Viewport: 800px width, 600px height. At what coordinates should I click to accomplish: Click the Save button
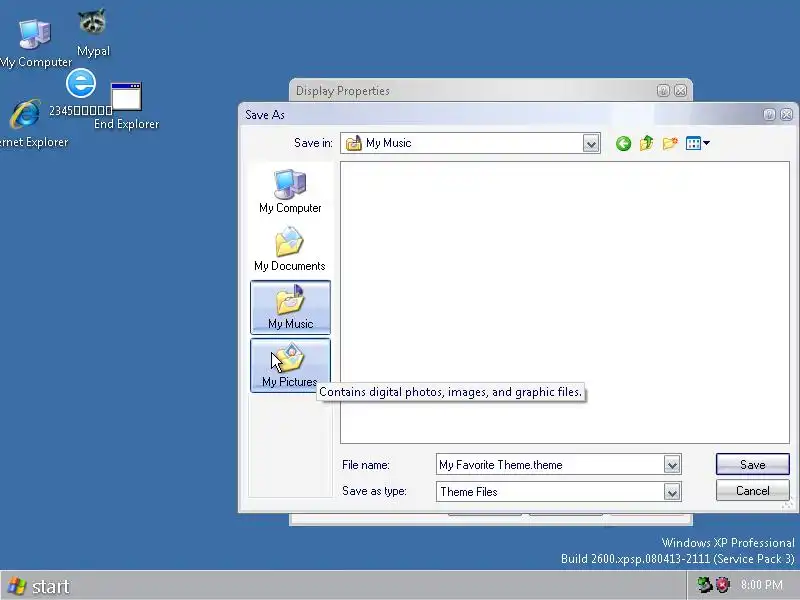[x=753, y=464]
